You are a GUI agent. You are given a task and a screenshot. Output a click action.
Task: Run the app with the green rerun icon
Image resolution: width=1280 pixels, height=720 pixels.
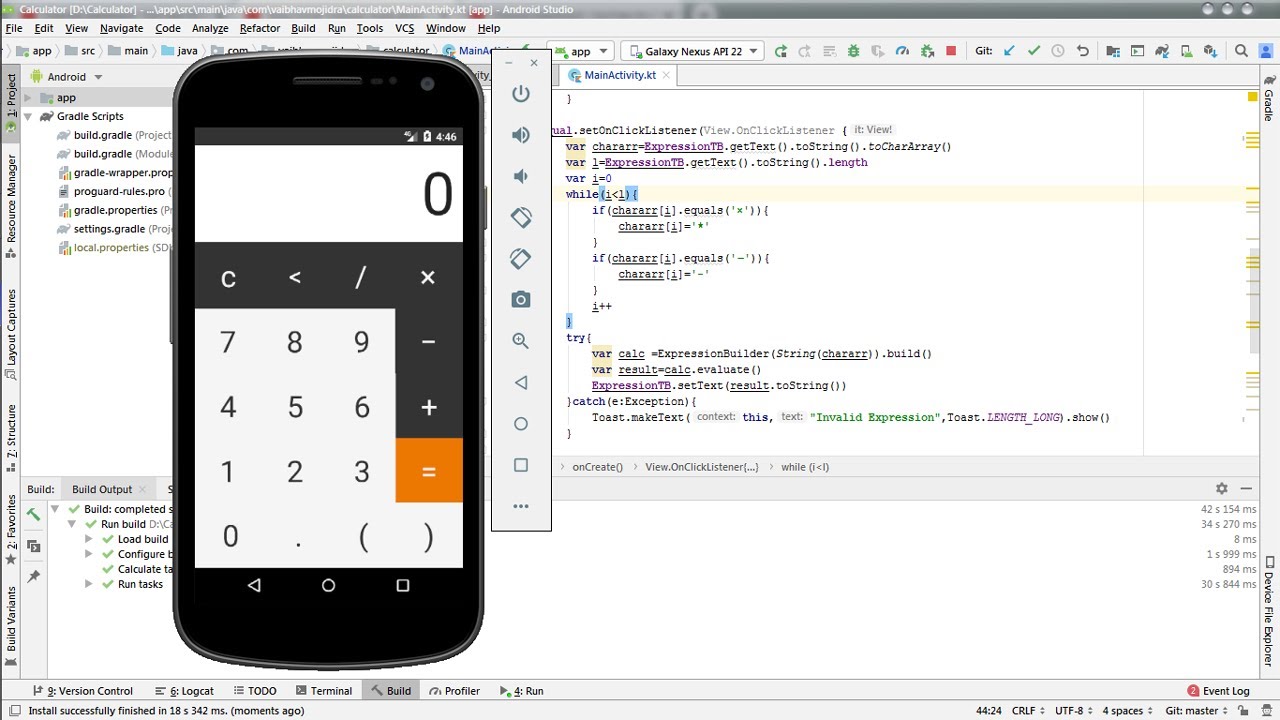[x=780, y=51]
